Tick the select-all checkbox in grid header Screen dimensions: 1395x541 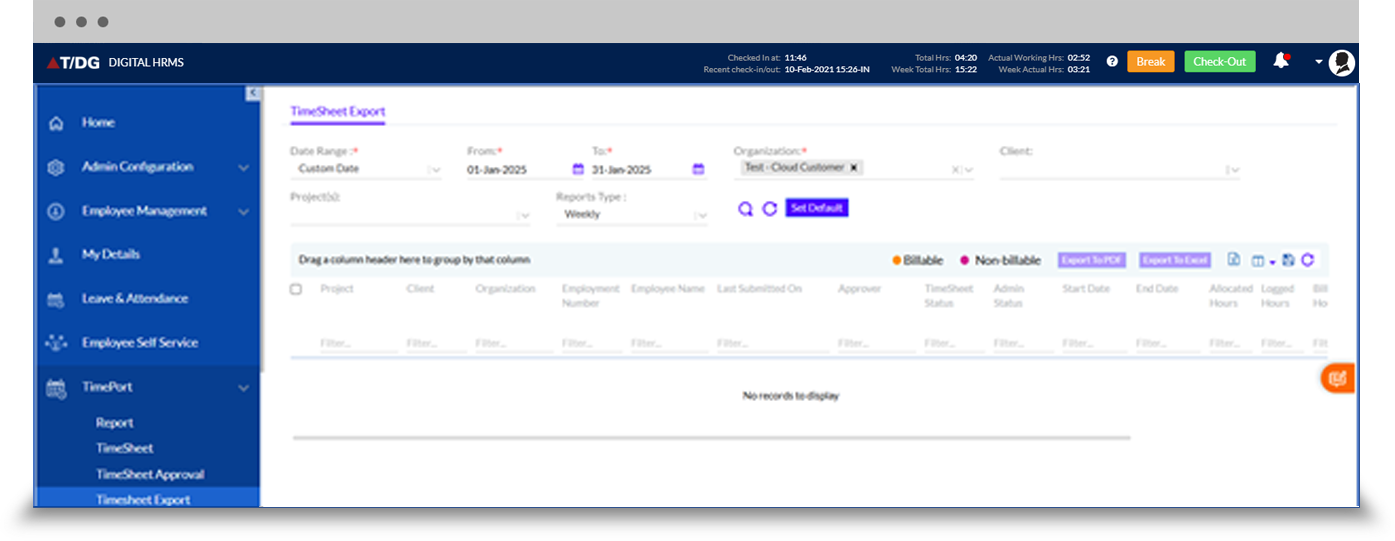(296, 289)
